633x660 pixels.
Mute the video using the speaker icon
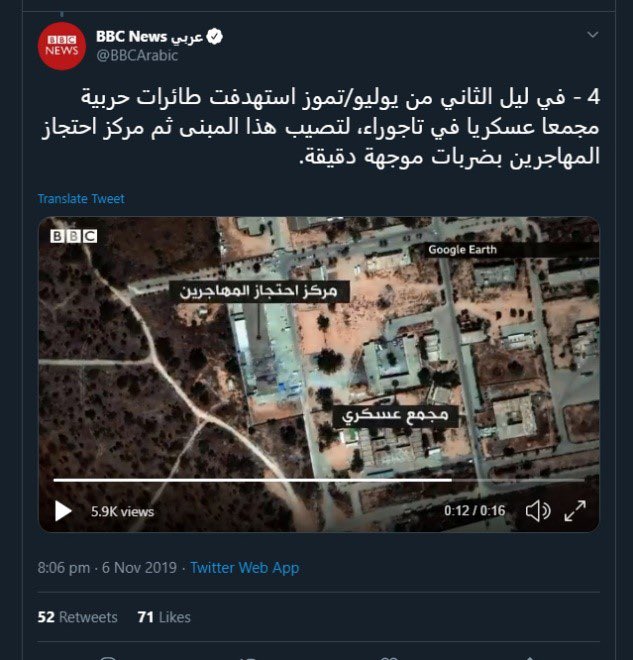tap(538, 511)
